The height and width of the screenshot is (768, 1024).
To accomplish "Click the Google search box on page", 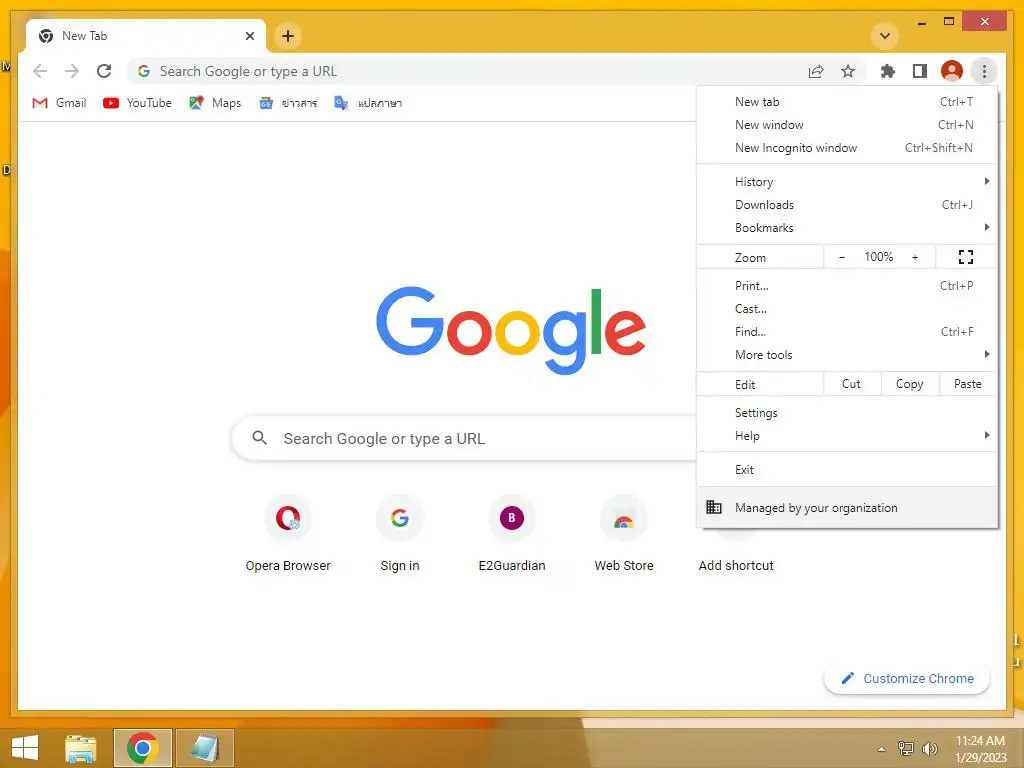I will [464, 438].
